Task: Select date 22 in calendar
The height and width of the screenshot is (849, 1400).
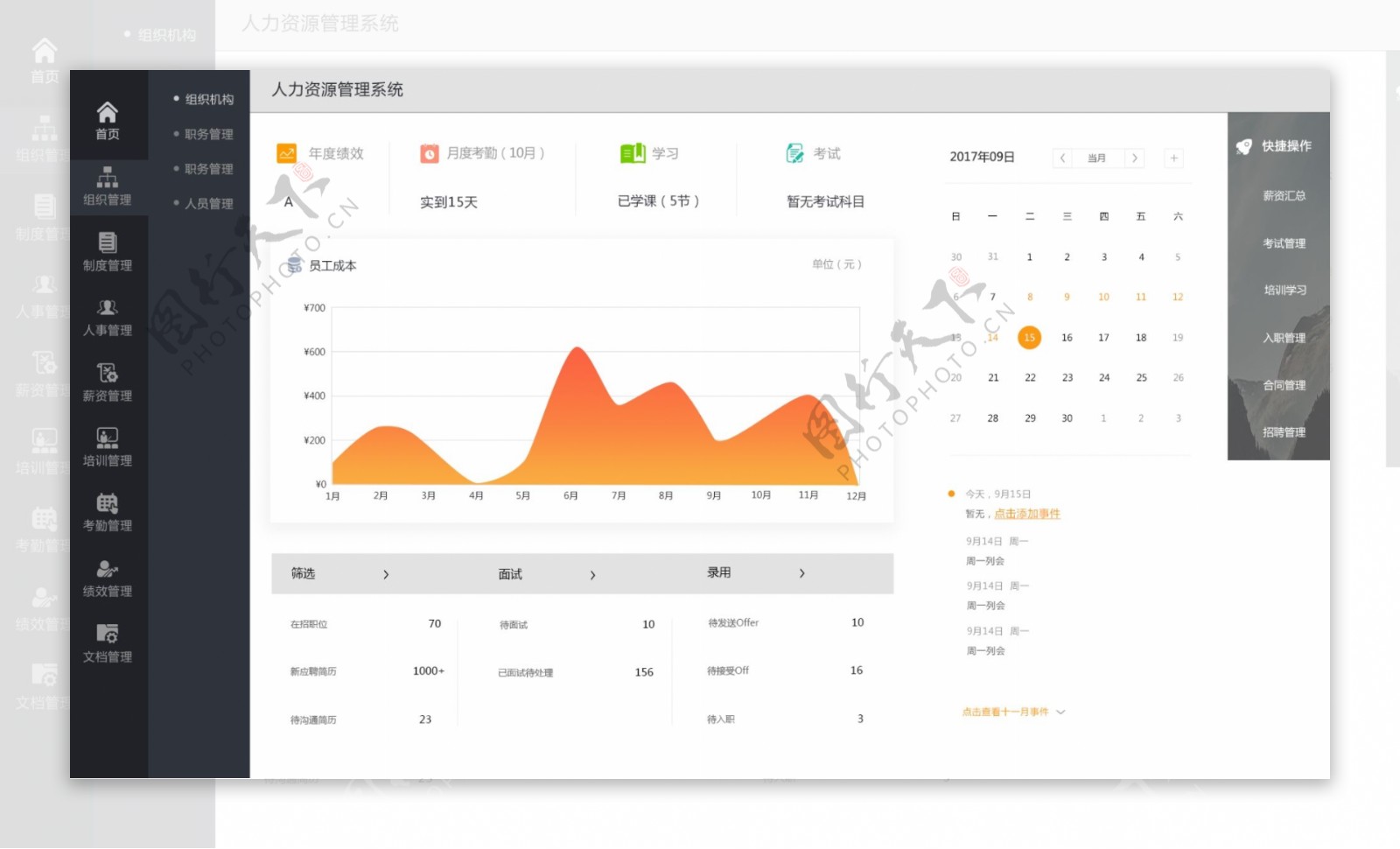Action: (x=1030, y=378)
